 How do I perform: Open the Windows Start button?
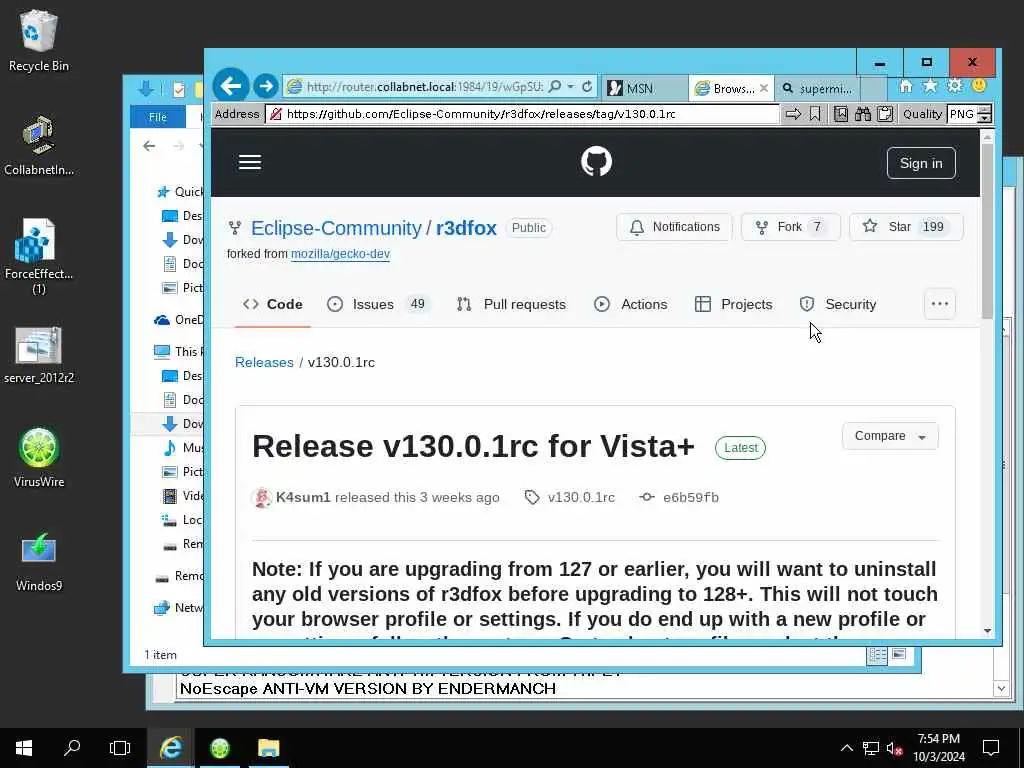(x=24, y=748)
